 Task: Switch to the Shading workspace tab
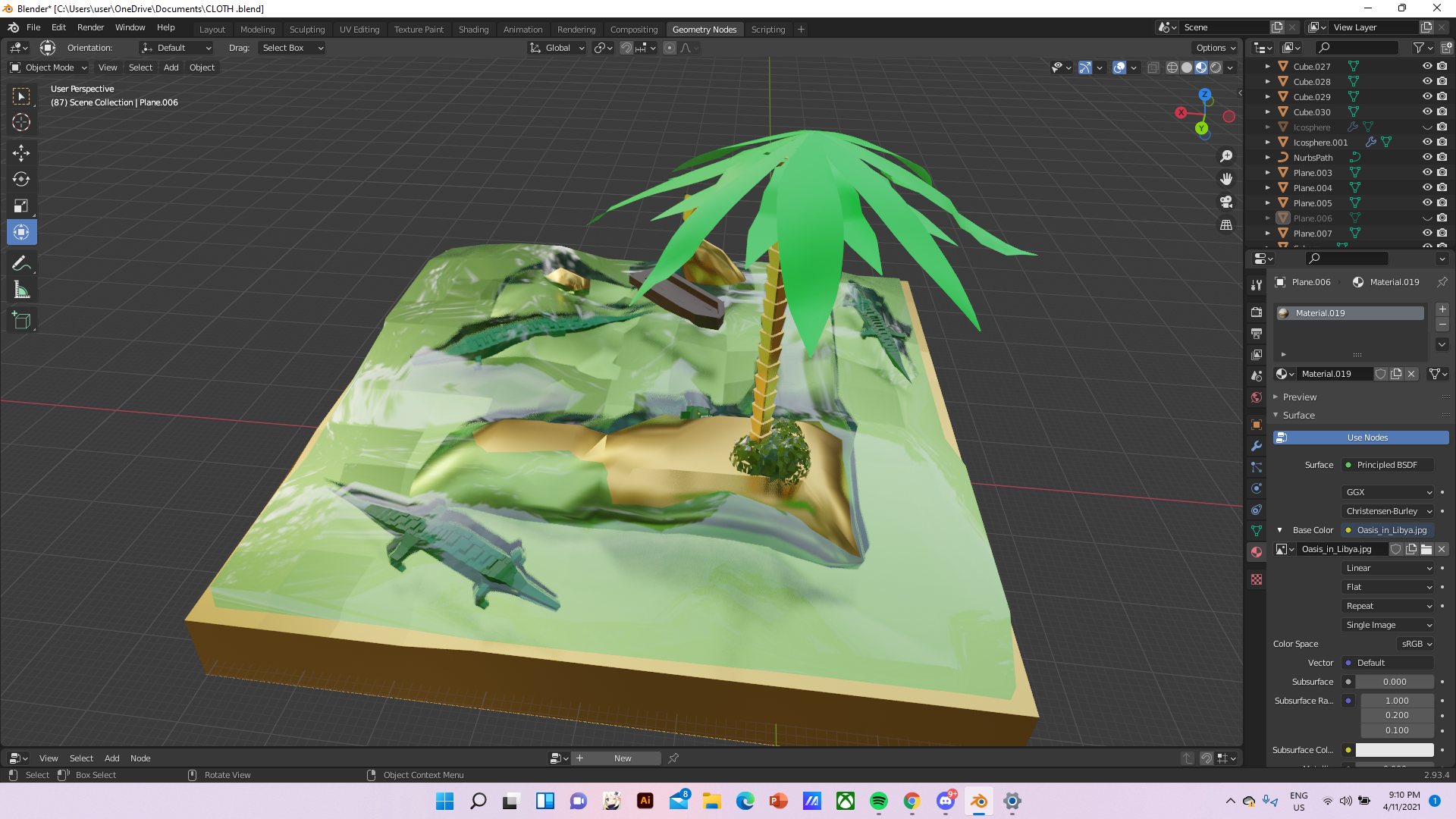[x=473, y=29]
